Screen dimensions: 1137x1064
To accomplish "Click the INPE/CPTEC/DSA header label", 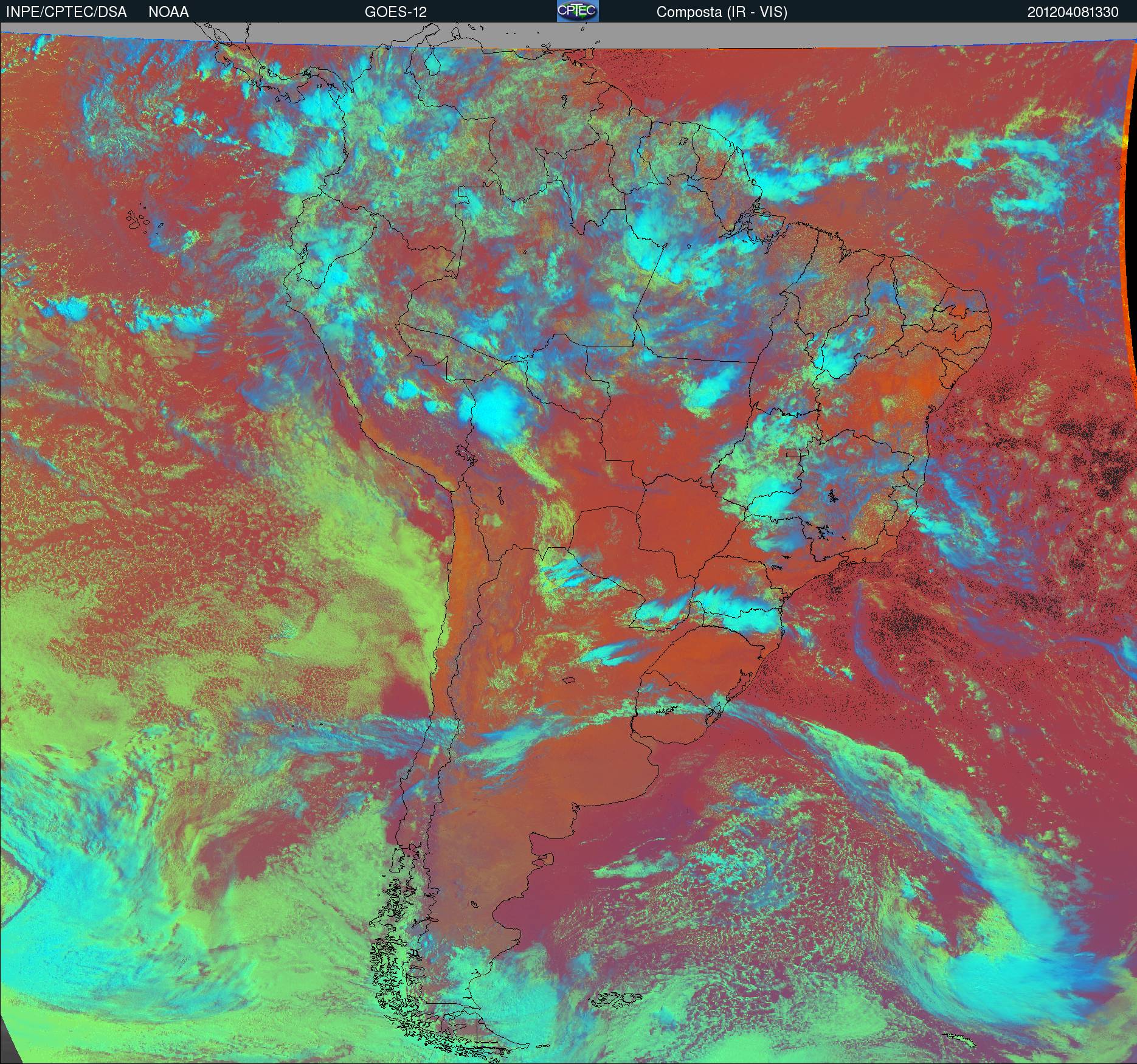I will tap(67, 12).
